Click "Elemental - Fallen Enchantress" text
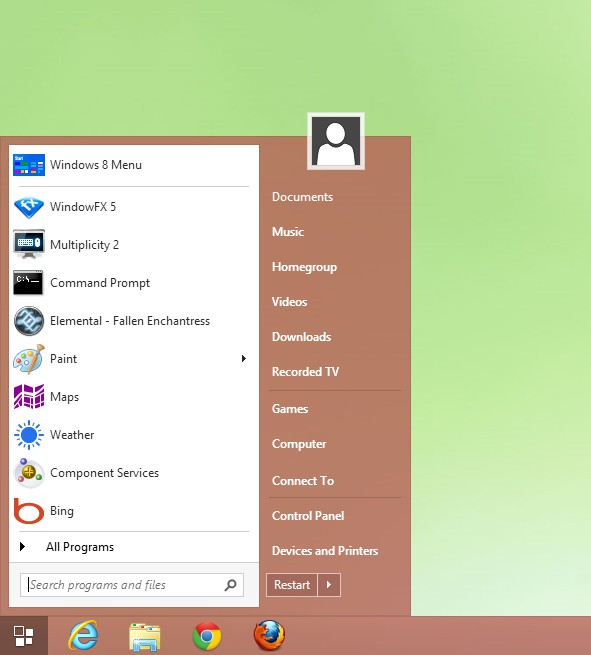This screenshot has height=655, width=591. tap(130, 321)
